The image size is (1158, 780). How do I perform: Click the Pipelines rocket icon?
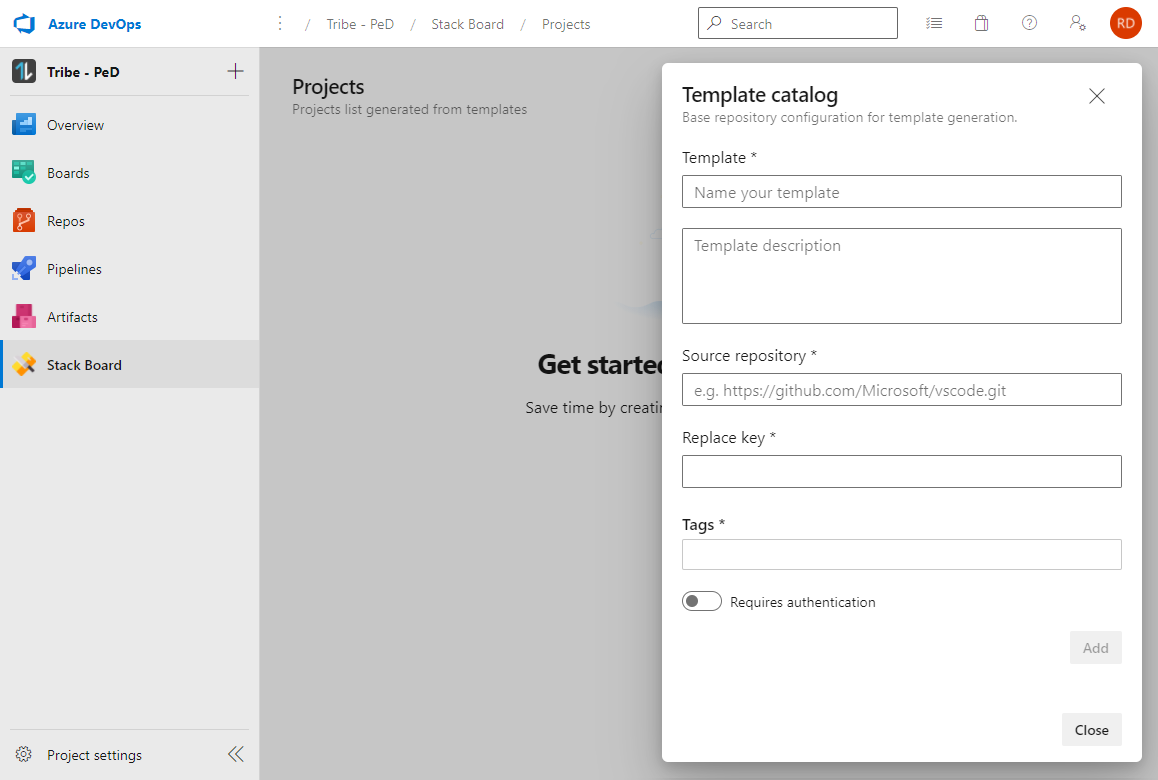pyautogui.click(x=24, y=268)
